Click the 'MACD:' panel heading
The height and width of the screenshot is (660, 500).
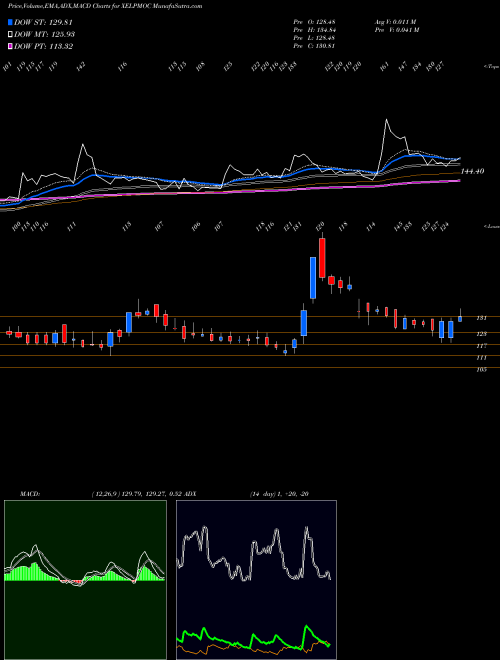29,494
